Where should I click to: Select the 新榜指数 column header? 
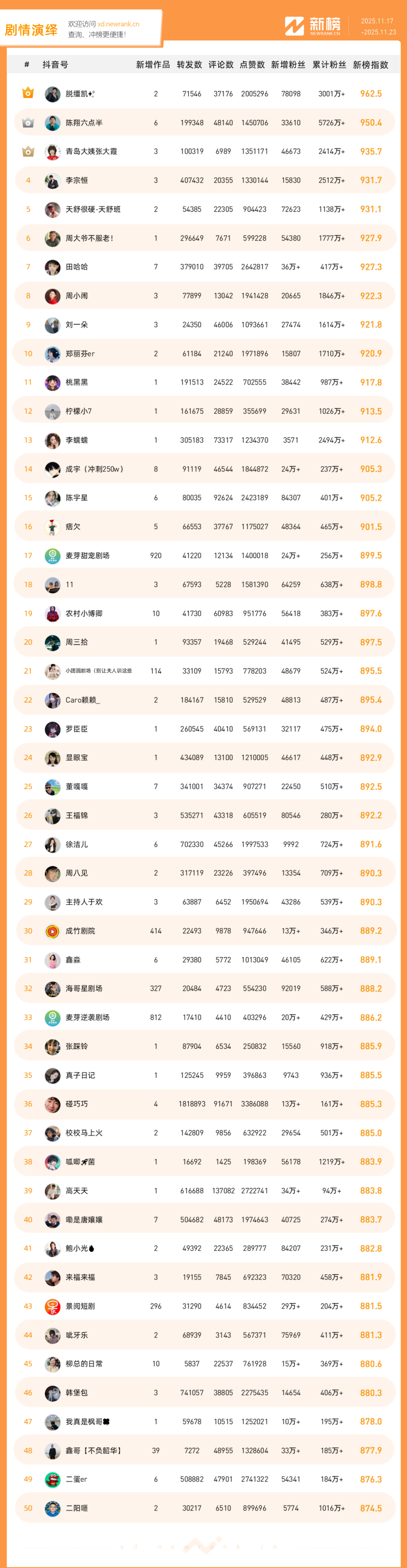tap(370, 65)
